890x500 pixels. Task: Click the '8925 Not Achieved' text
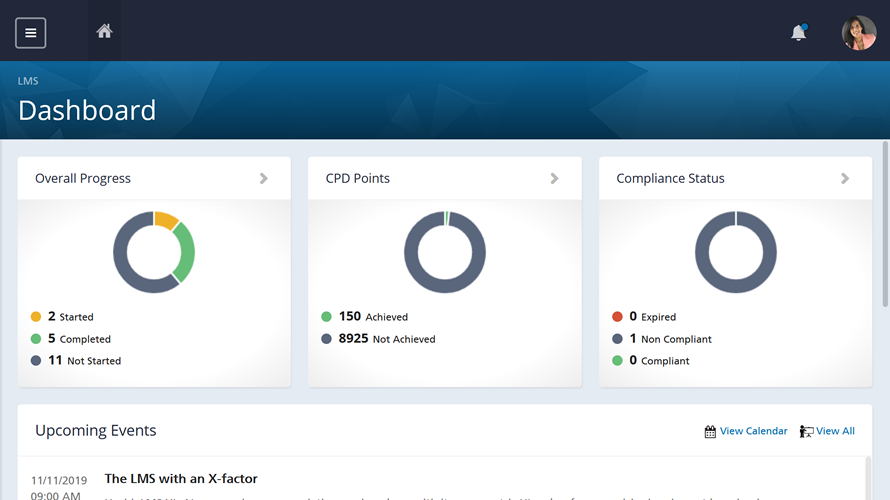387,339
